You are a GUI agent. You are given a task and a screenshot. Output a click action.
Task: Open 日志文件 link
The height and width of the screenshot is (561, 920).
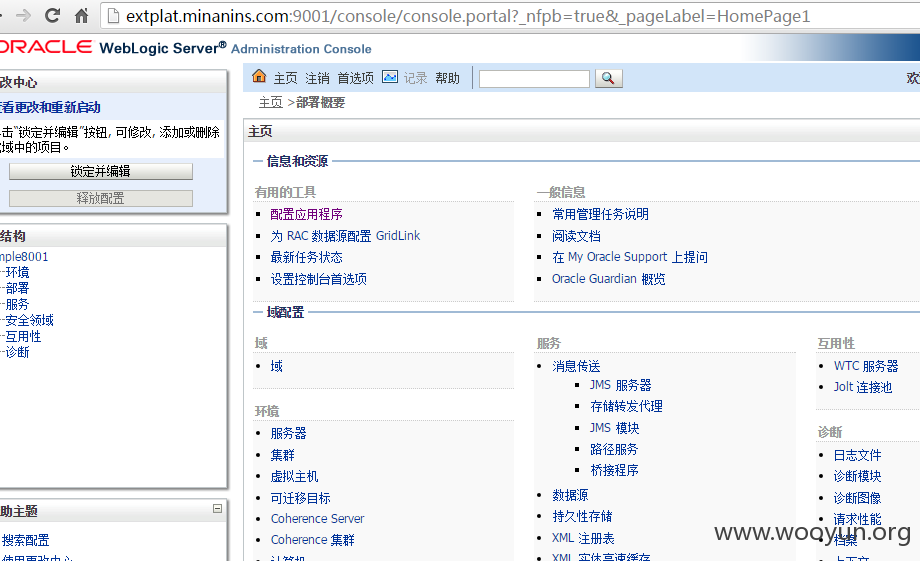857,455
